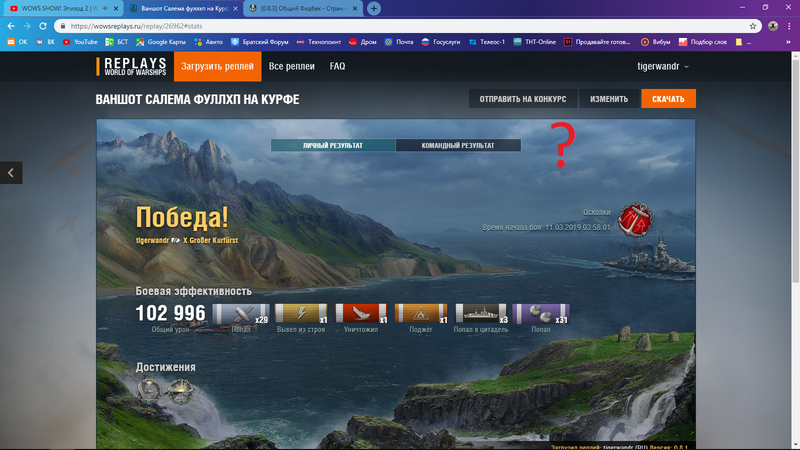Bookmark this page with the star icon
Viewport: 800px width, 450px height.
753,26
